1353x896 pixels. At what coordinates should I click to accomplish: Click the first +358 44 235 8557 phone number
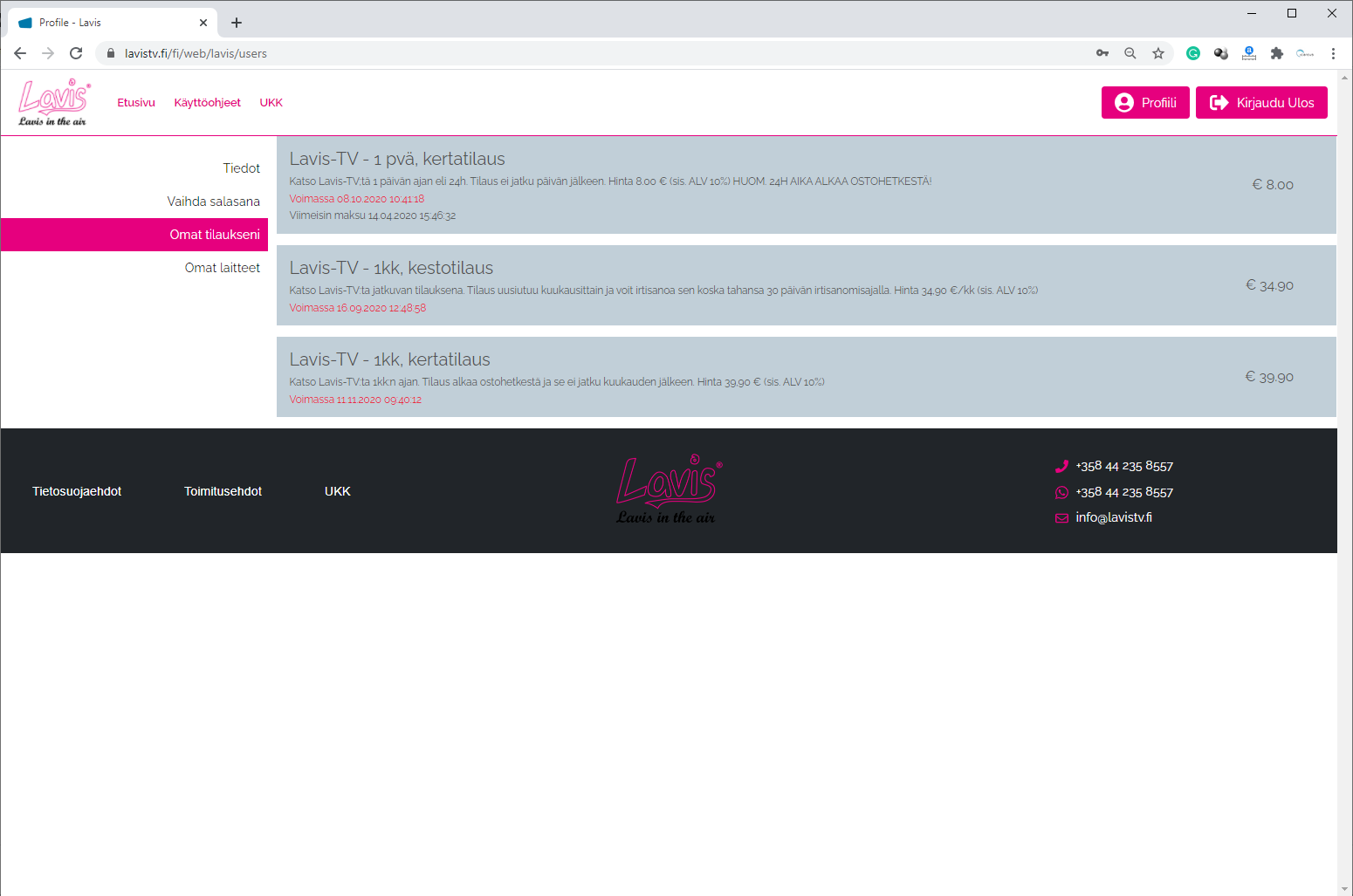(x=1124, y=466)
